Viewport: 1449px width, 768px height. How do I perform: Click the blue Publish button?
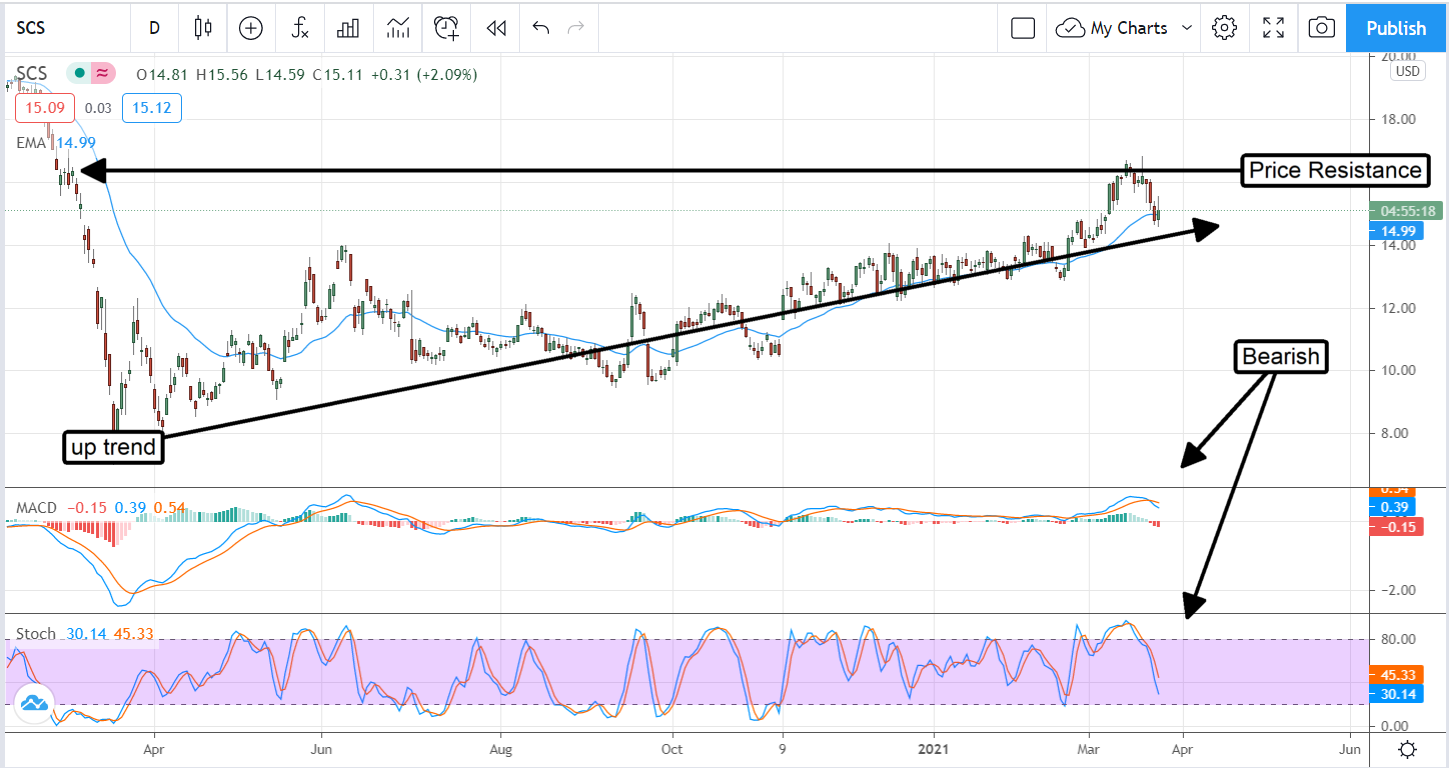pyautogui.click(x=1396, y=28)
